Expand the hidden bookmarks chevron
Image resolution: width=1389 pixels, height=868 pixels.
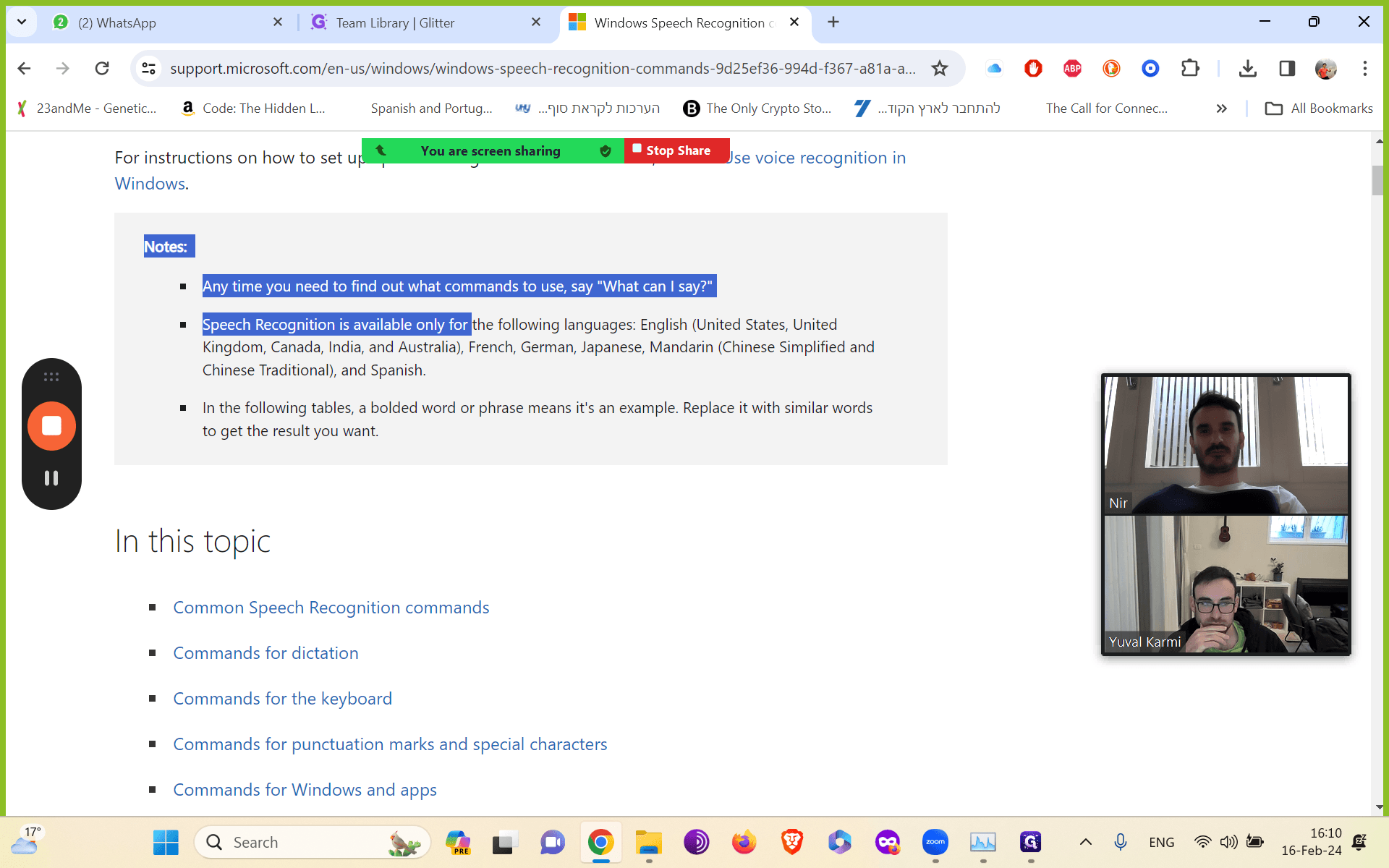point(1221,109)
